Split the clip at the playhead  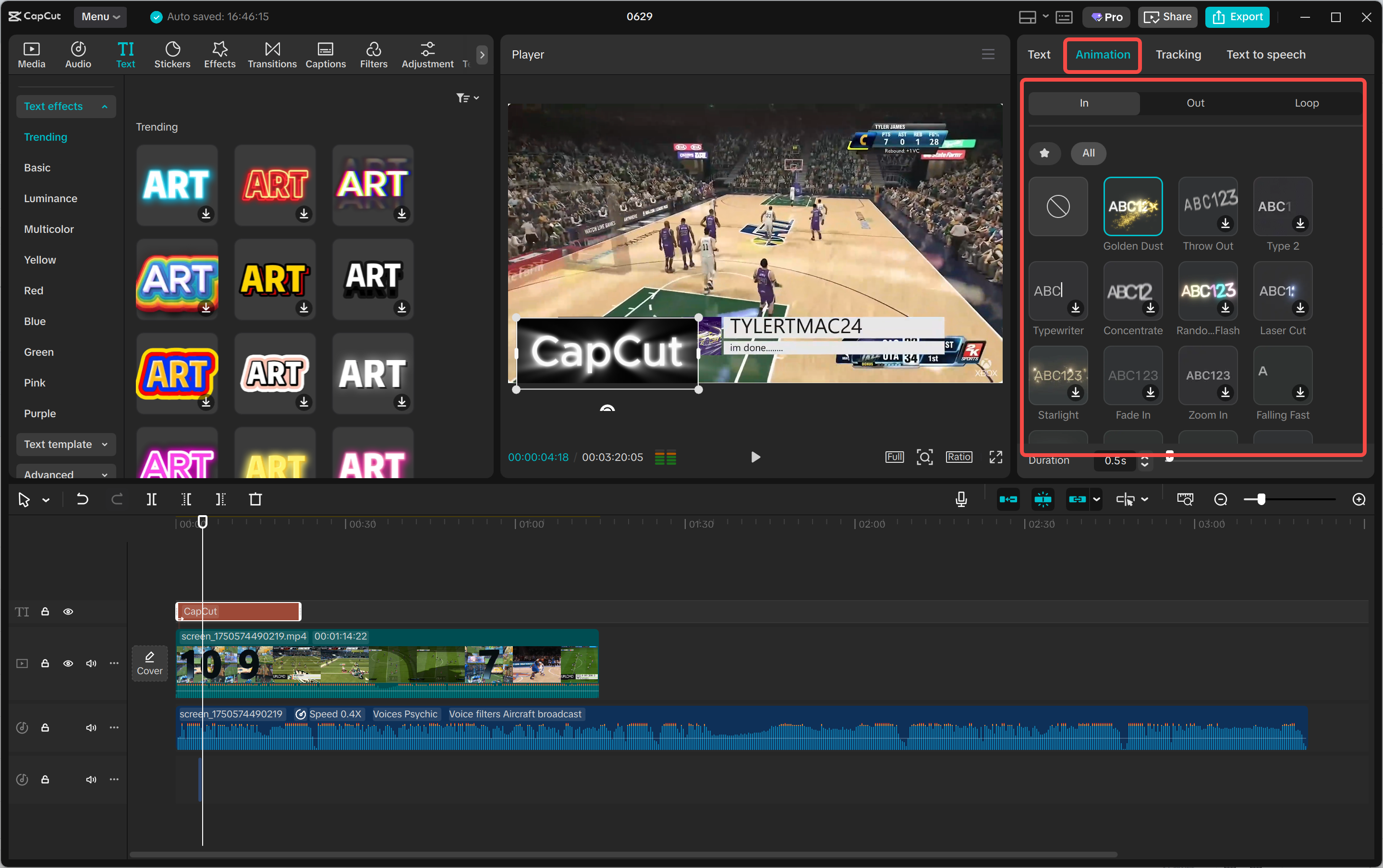tap(152, 499)
